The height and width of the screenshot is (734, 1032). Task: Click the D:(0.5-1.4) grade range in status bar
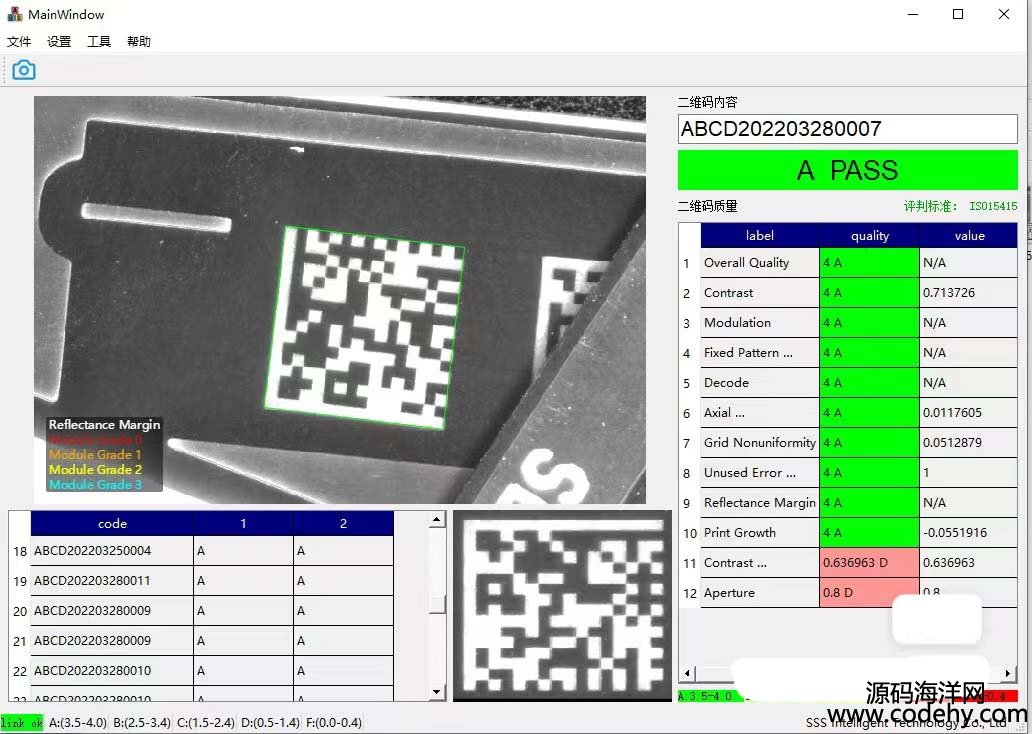coord(270,722)
